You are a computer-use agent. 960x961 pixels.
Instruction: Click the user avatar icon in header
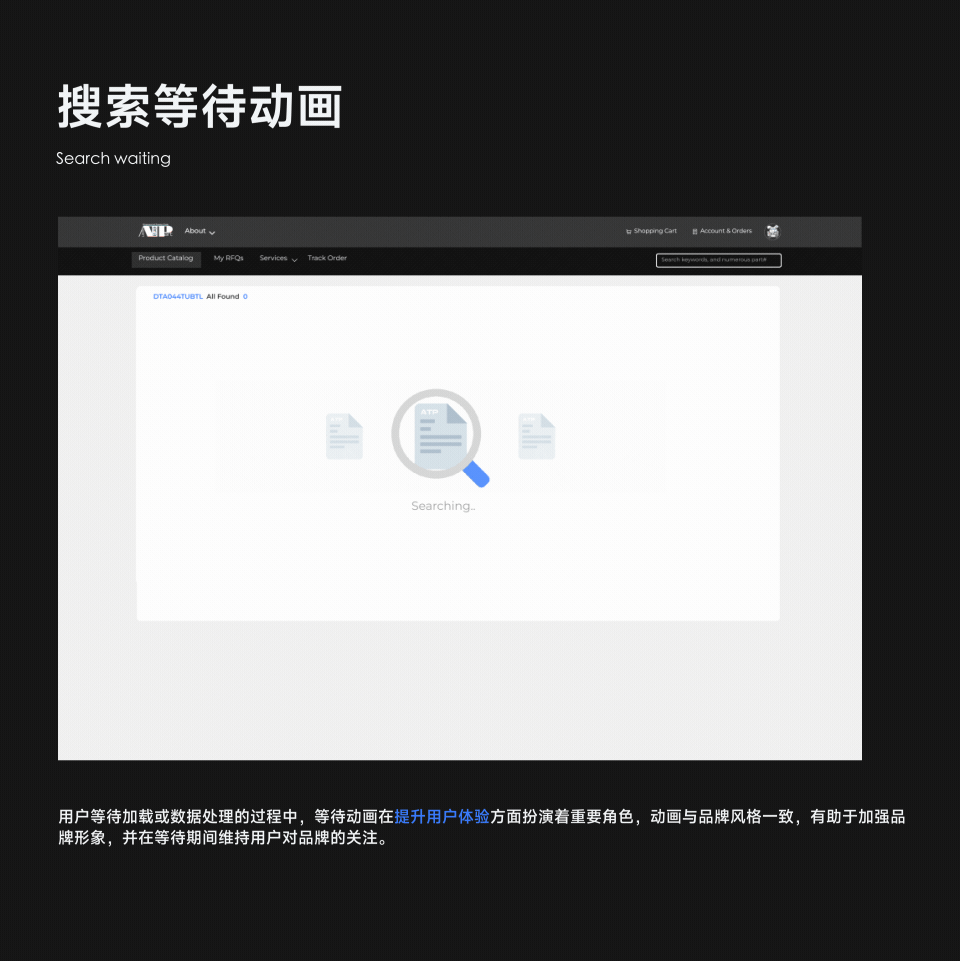coord(772,231)
